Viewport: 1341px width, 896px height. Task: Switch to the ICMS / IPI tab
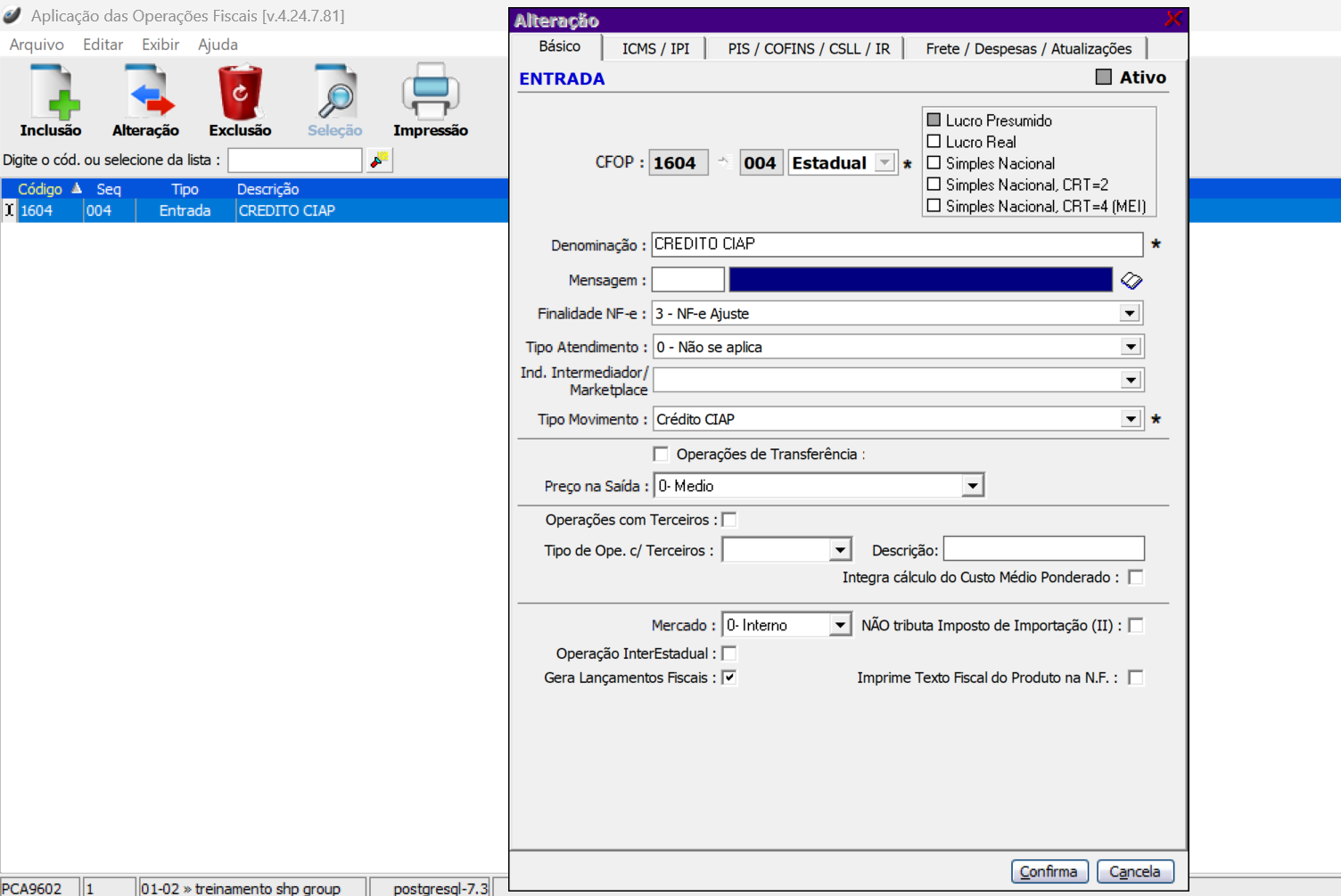click(x=655, y=48)
